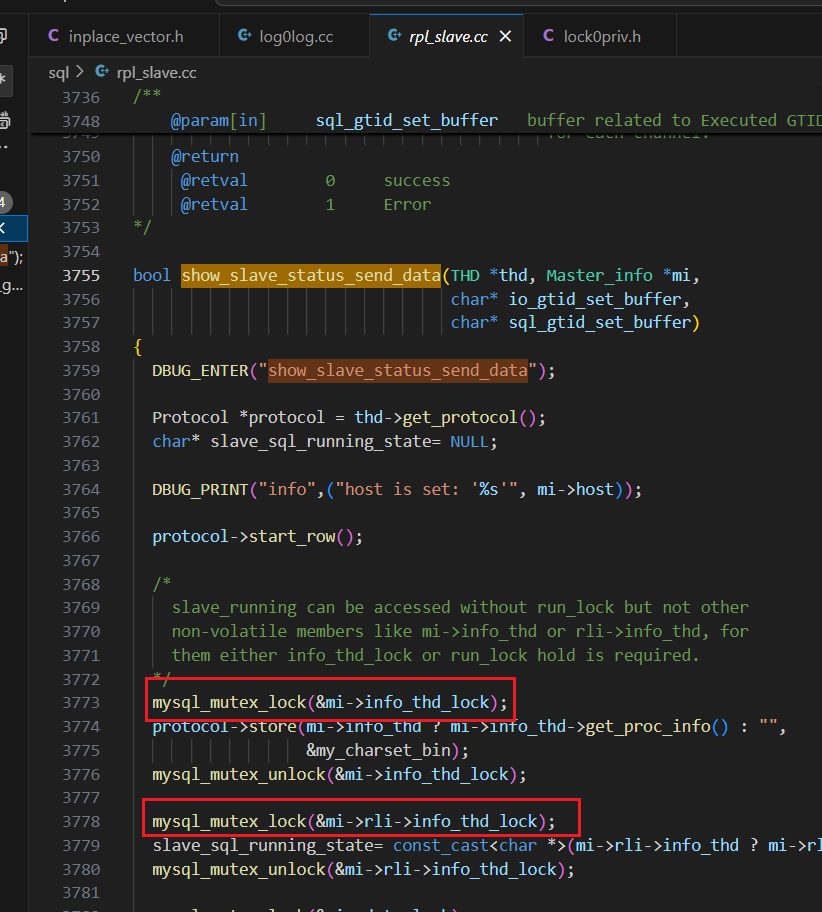Select the rpl_slave.cc editor tab
Viewport: 822px width, 912px height.
click(x=446, y=37)
